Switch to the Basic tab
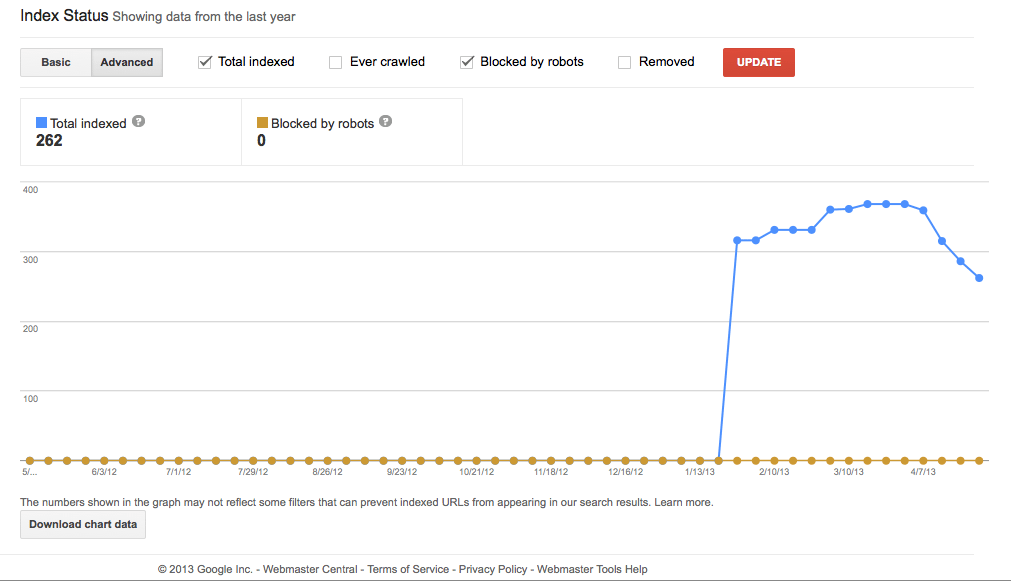This screenshot has height=581, width=1011. click(56, 62)
